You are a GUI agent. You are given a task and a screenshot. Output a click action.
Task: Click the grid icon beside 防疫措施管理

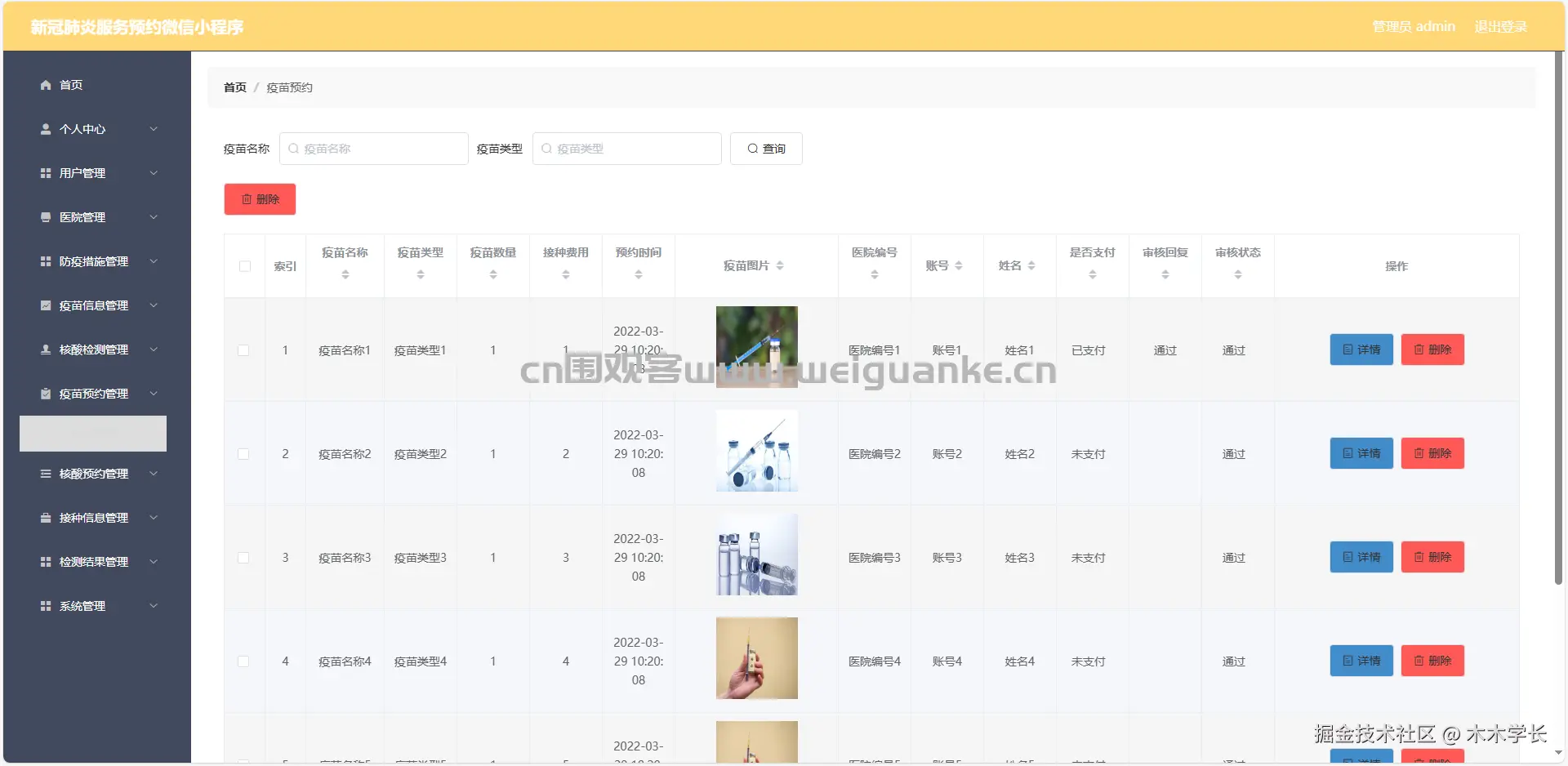tap(46, 261)
